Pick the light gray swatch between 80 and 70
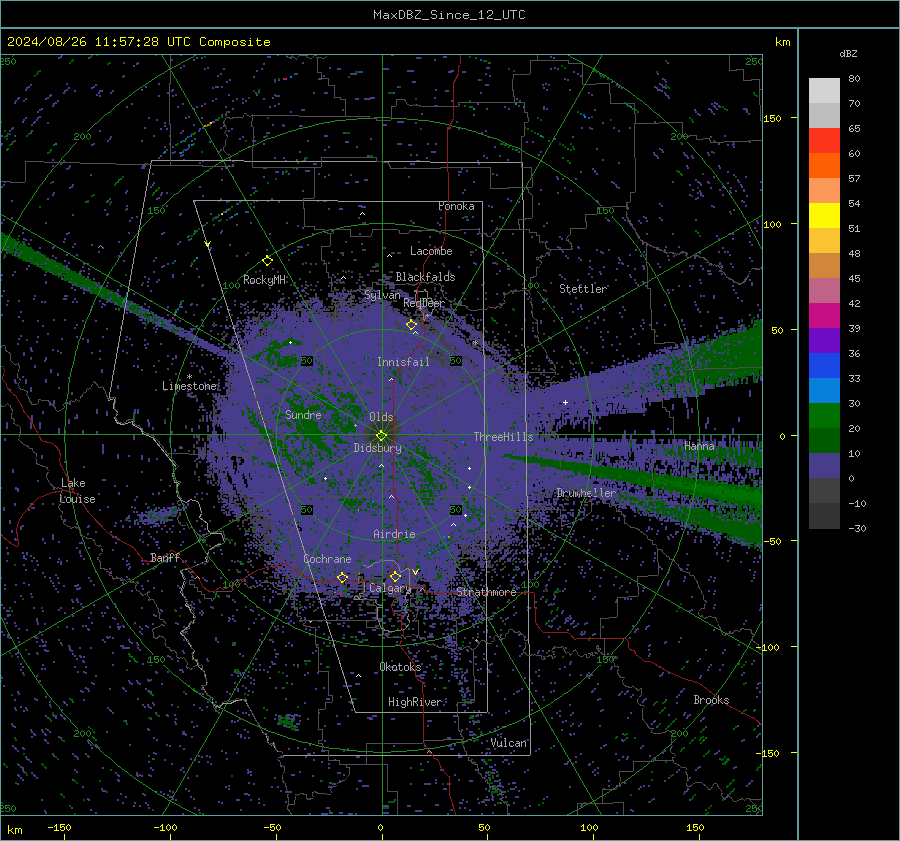The image size is (900, 841). [824, 91]
